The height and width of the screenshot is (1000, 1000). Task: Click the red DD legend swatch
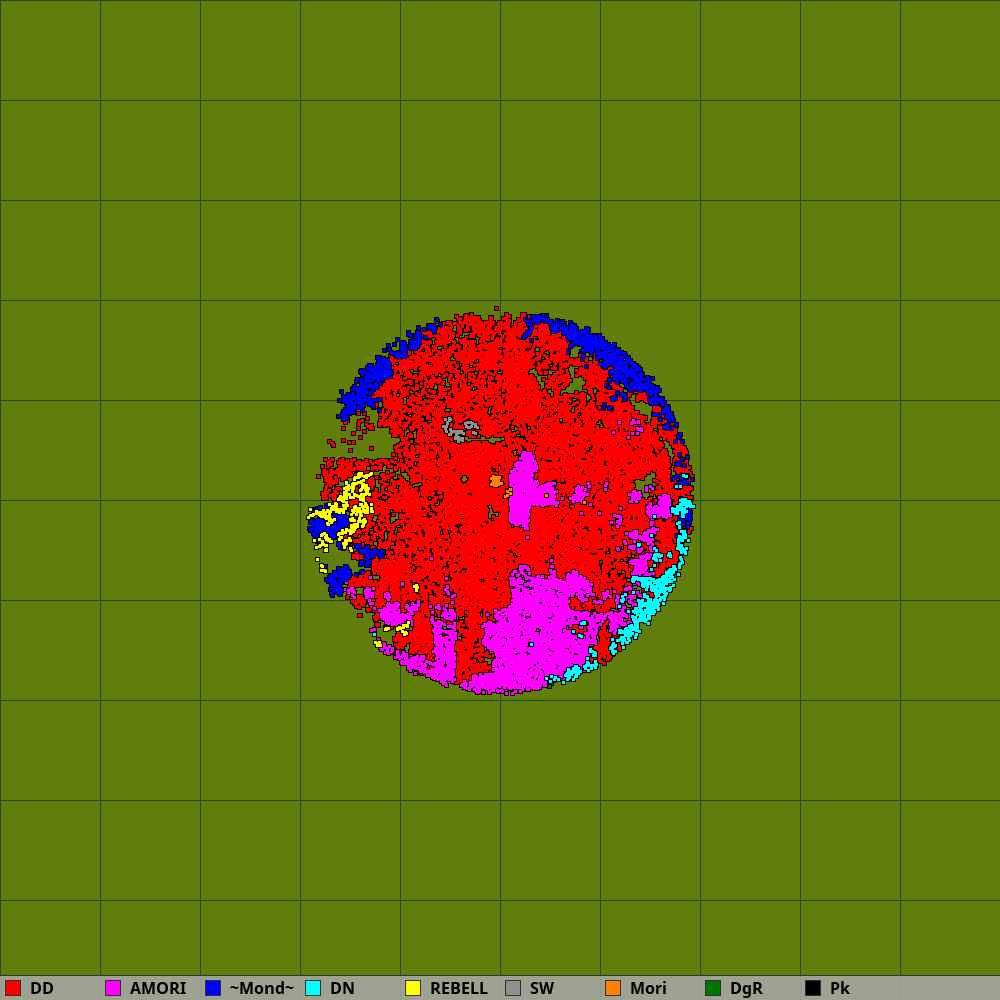click(x=13, y=988)
